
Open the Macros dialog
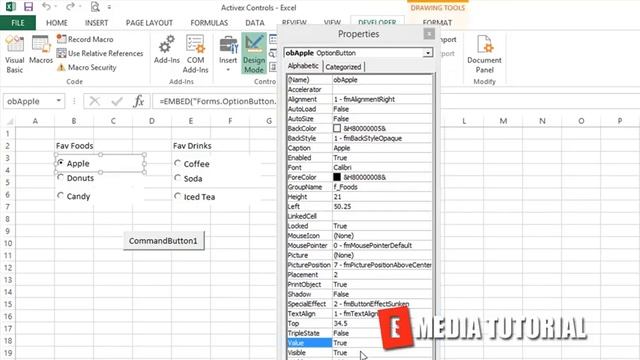(x=41, y=50)
